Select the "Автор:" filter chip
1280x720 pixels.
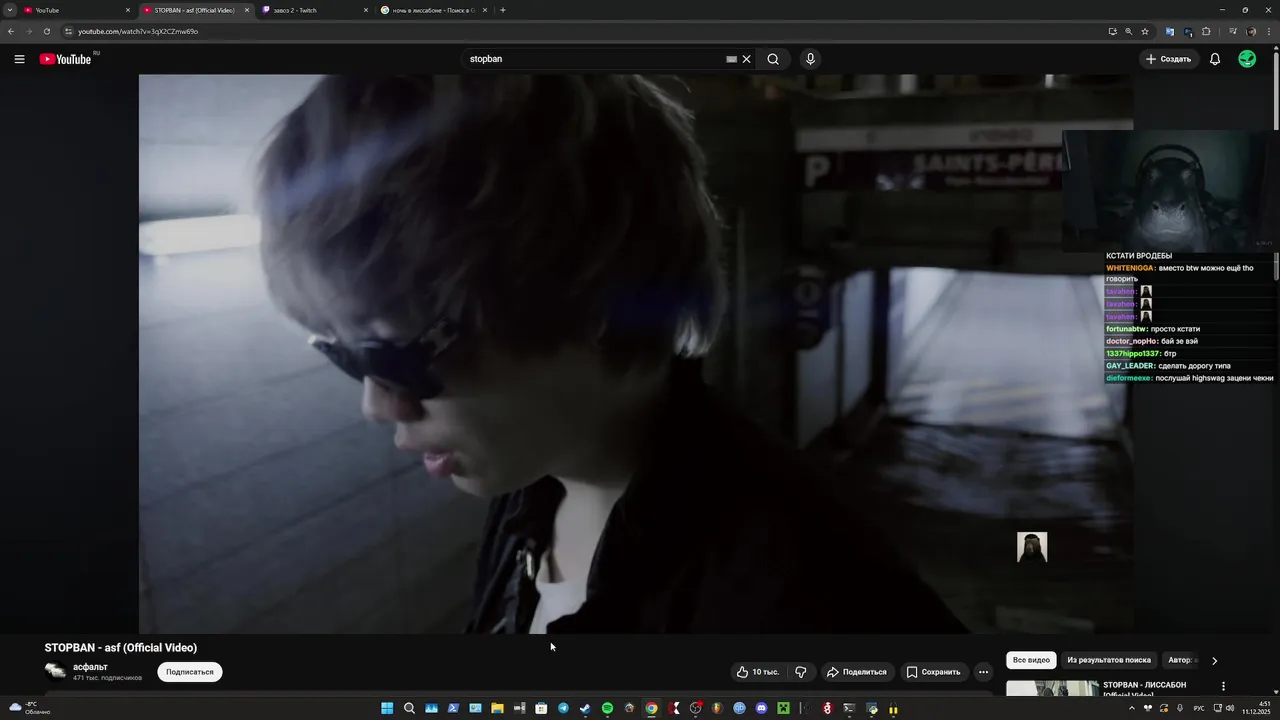[1181, 660]
